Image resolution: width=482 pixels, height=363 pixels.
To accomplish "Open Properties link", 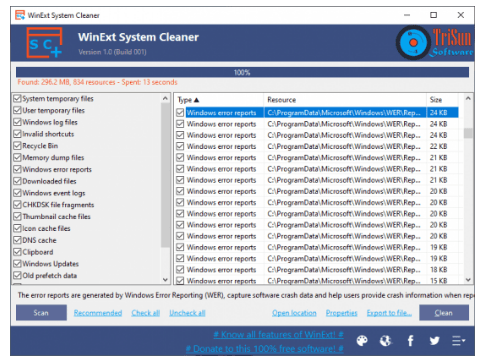I will 341,313.
